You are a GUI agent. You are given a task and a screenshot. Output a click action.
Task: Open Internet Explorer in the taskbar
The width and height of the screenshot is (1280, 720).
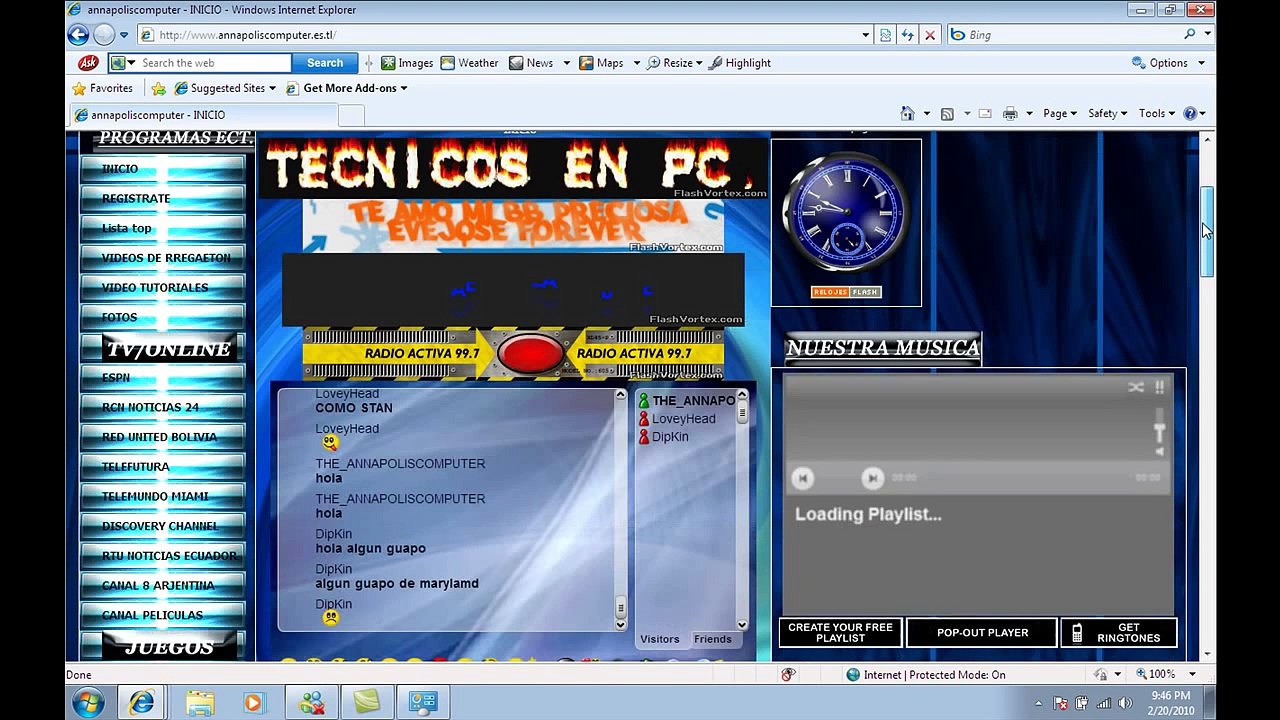[141, 703]
